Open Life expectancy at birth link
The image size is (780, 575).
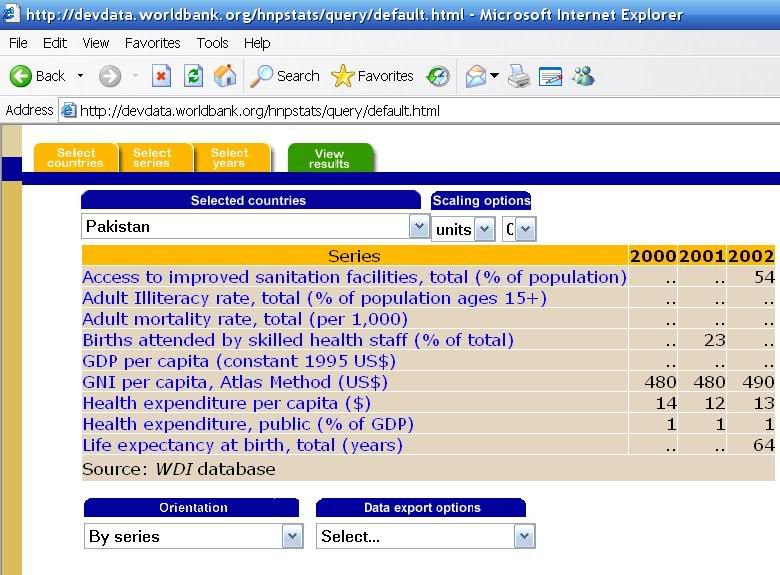point(243,445)
